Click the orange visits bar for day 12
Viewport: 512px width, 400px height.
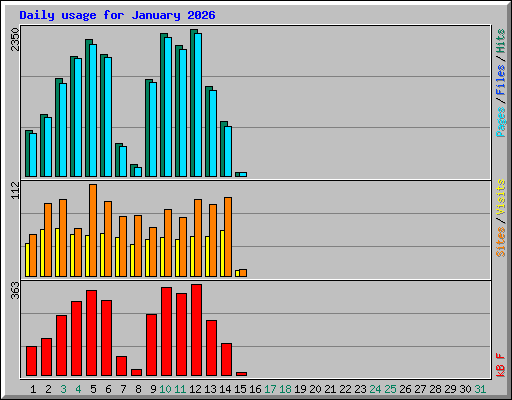pos(198,238)
